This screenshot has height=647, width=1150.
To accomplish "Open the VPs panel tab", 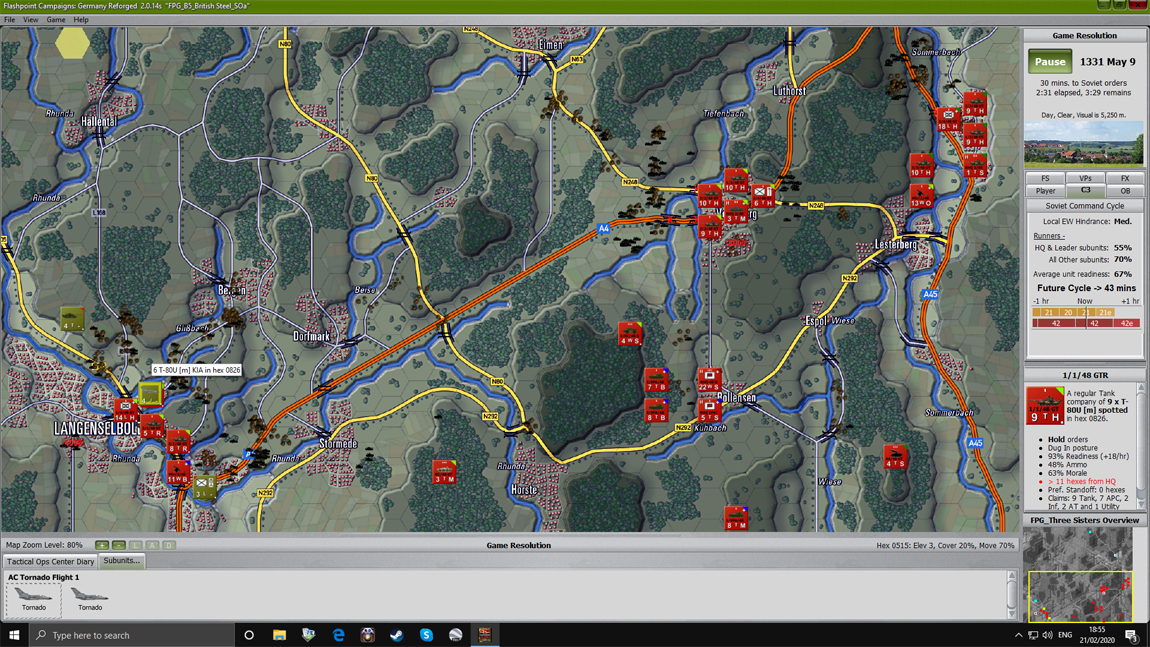I will click(1085, 178).
